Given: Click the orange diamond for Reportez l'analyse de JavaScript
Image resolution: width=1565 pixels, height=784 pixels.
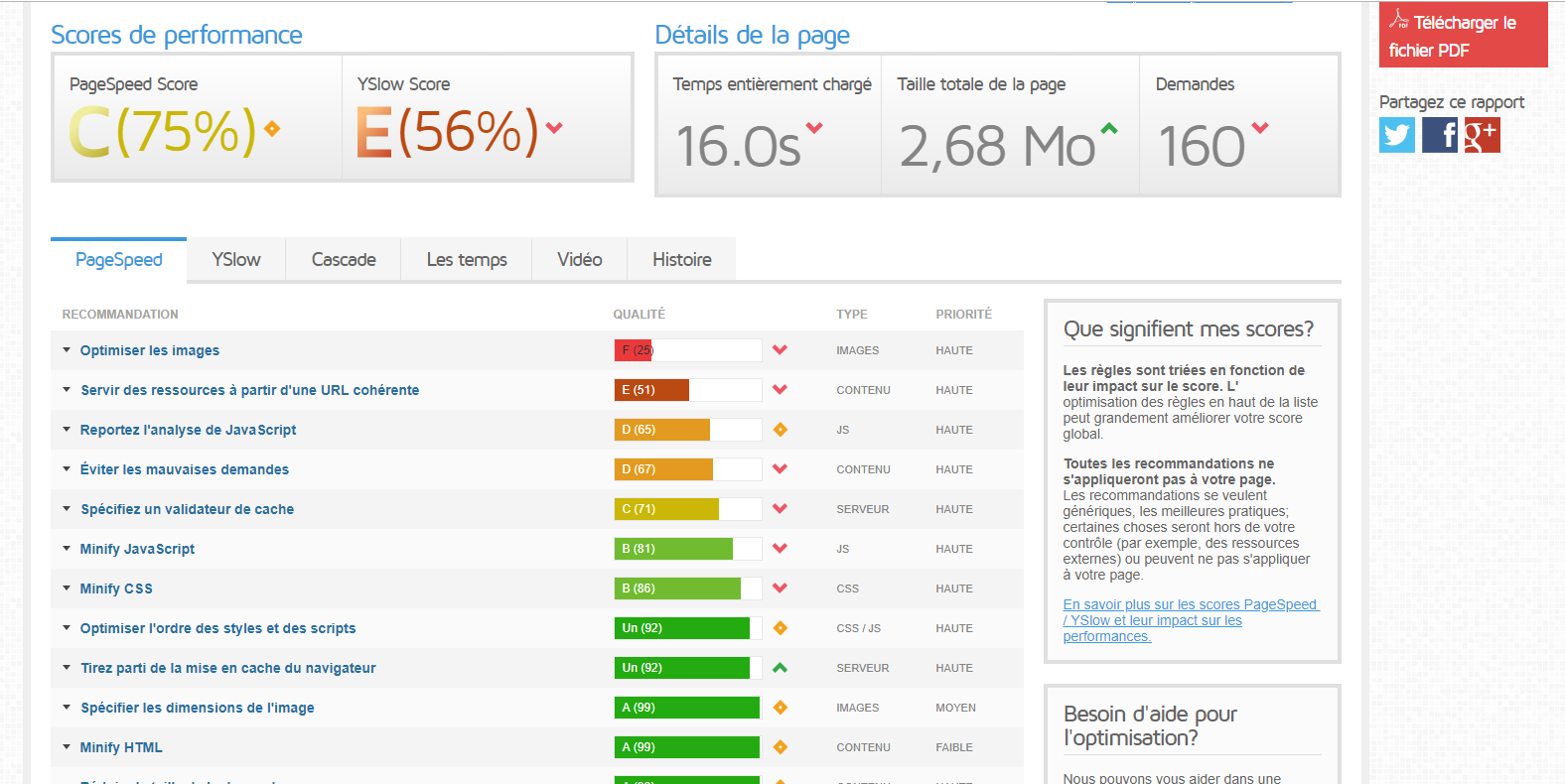Looking at the screenshot, I should (780, 430).
